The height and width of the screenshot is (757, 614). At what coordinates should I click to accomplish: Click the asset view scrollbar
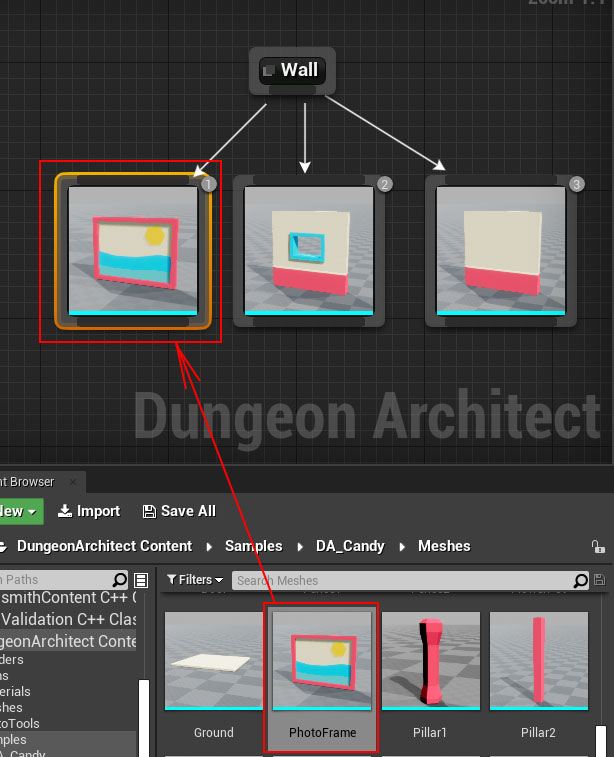(x=600, y=741)
